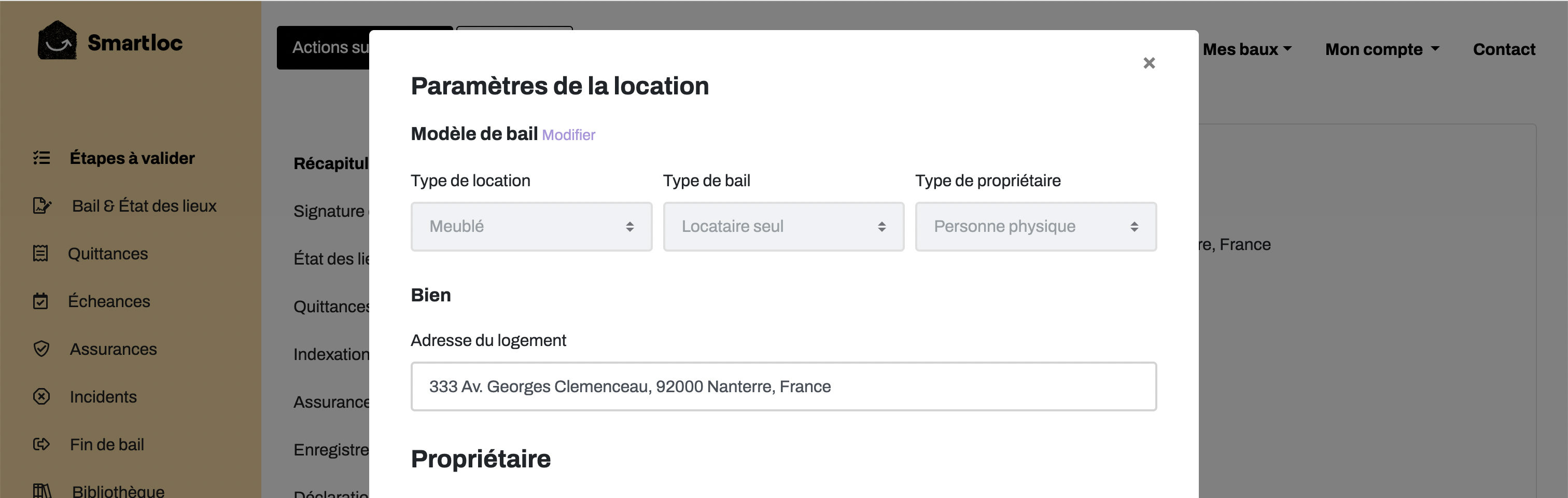This screenshot has height=498, width=1568.
Task: Open the Incidents sidebar section
Action: (103, 396)
